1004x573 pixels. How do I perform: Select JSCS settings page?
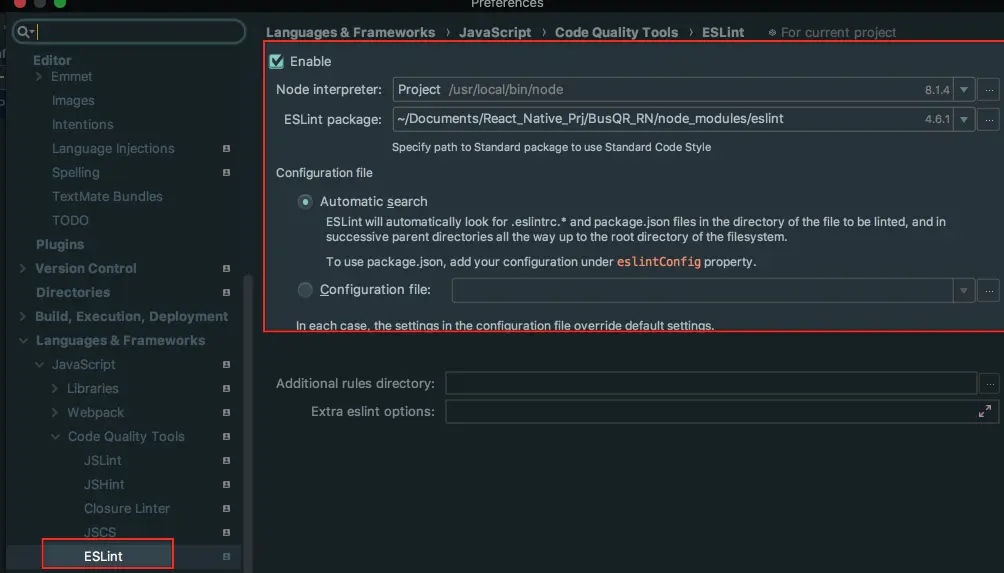tap(100, 533)
